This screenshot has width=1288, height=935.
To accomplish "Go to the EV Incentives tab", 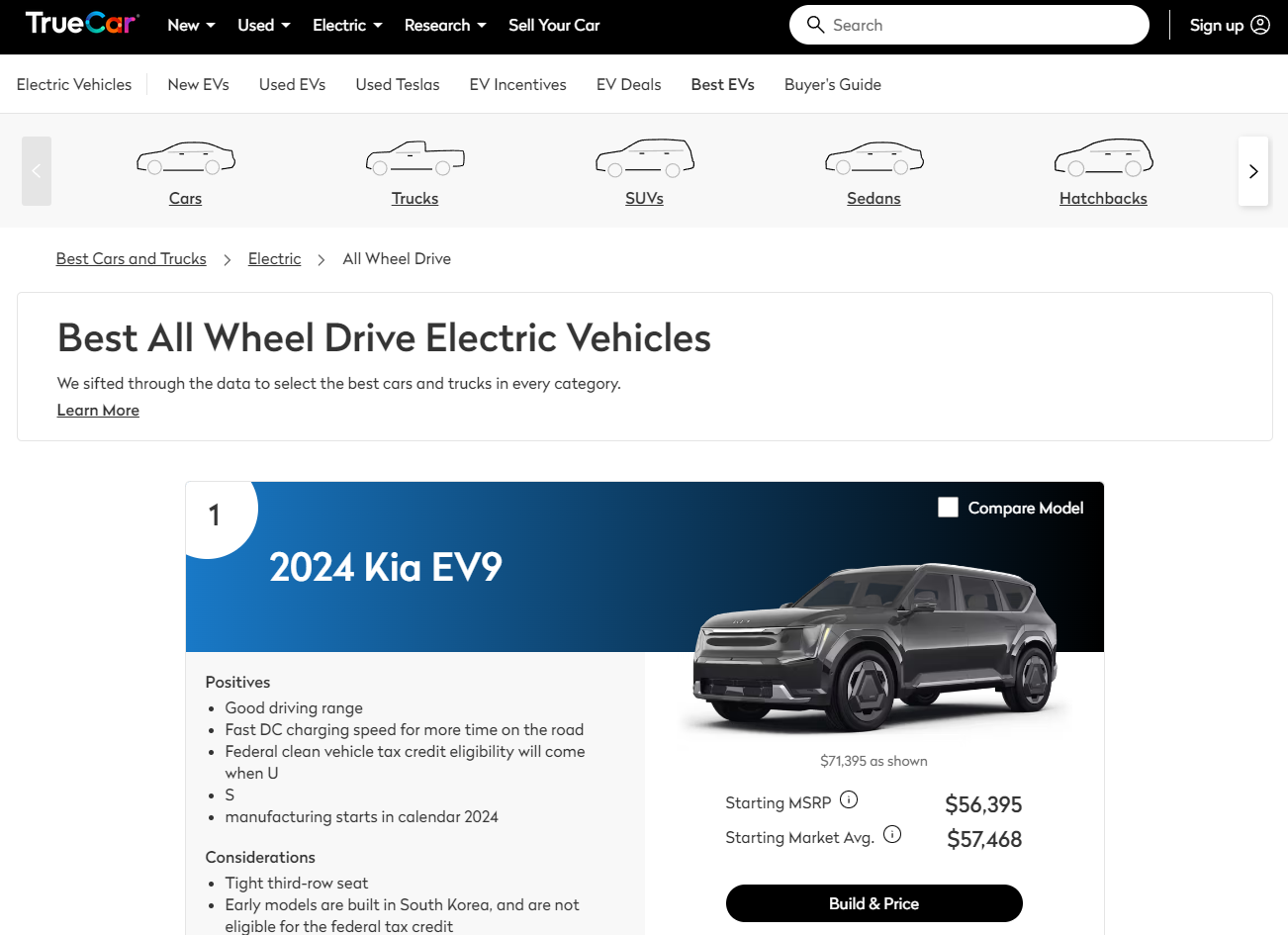I will pyautogui.click(x=517, y=85).
